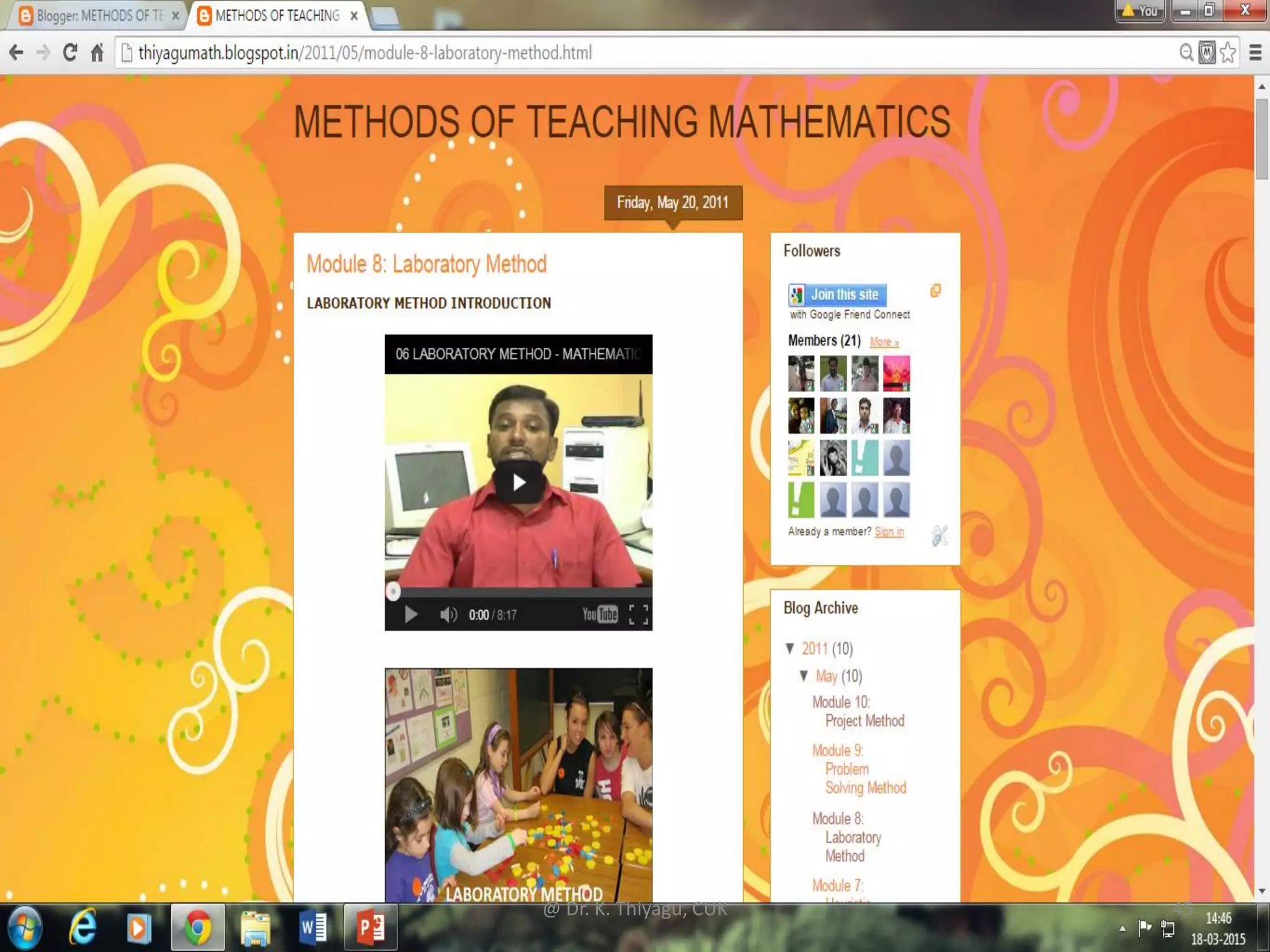Open the video on YouTube via logo
This screenshot has height=952, width=1270.
(600, 614)
